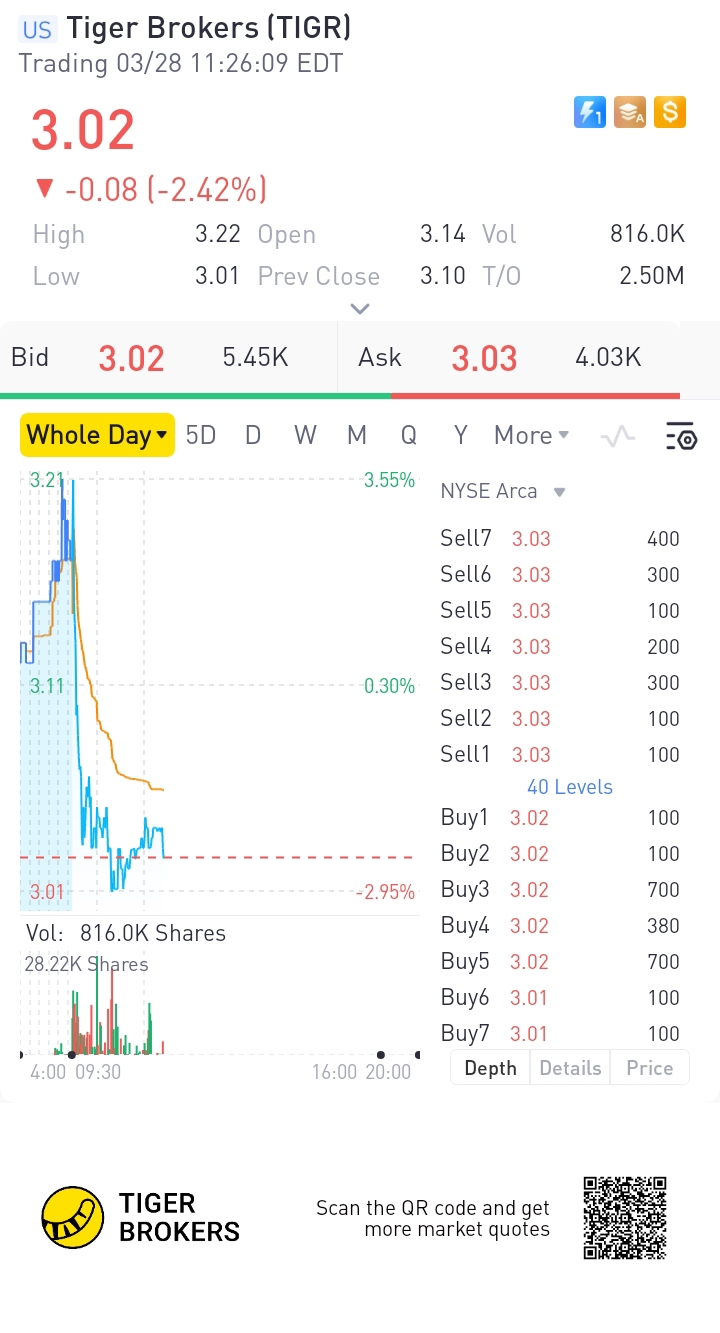
Task: Tap the Prev Close value 3.10
Action: coord(443,276)
